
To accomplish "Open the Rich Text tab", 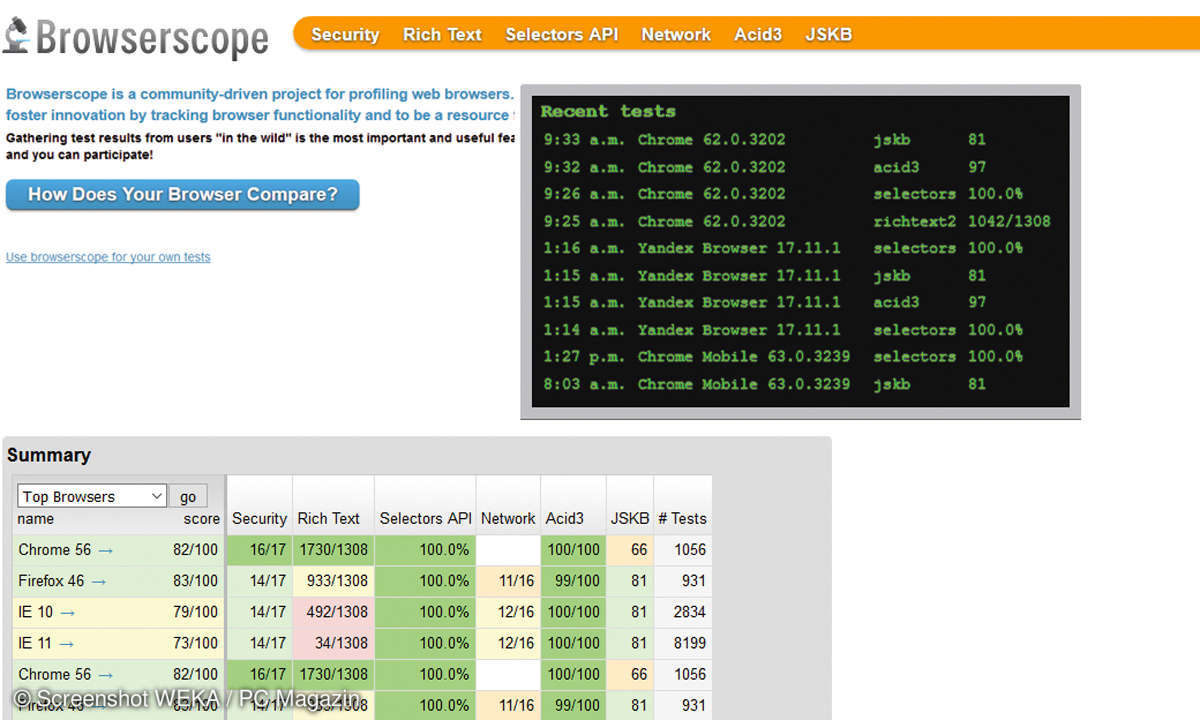I will click(442, 34).
